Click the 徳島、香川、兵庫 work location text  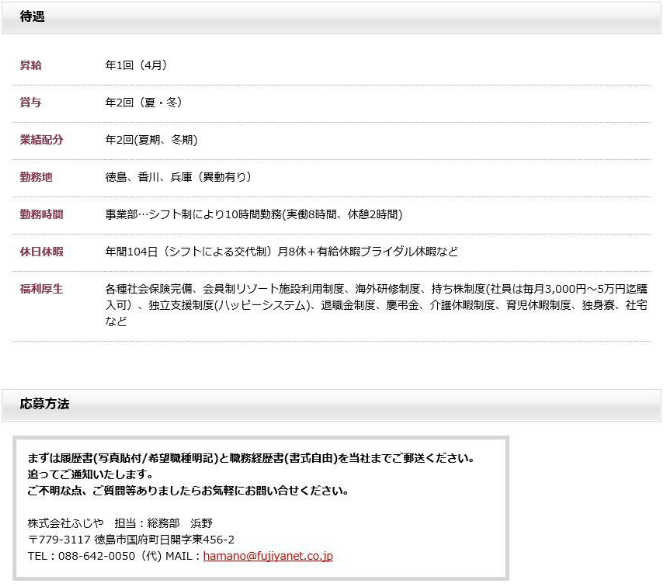(177, 177)
